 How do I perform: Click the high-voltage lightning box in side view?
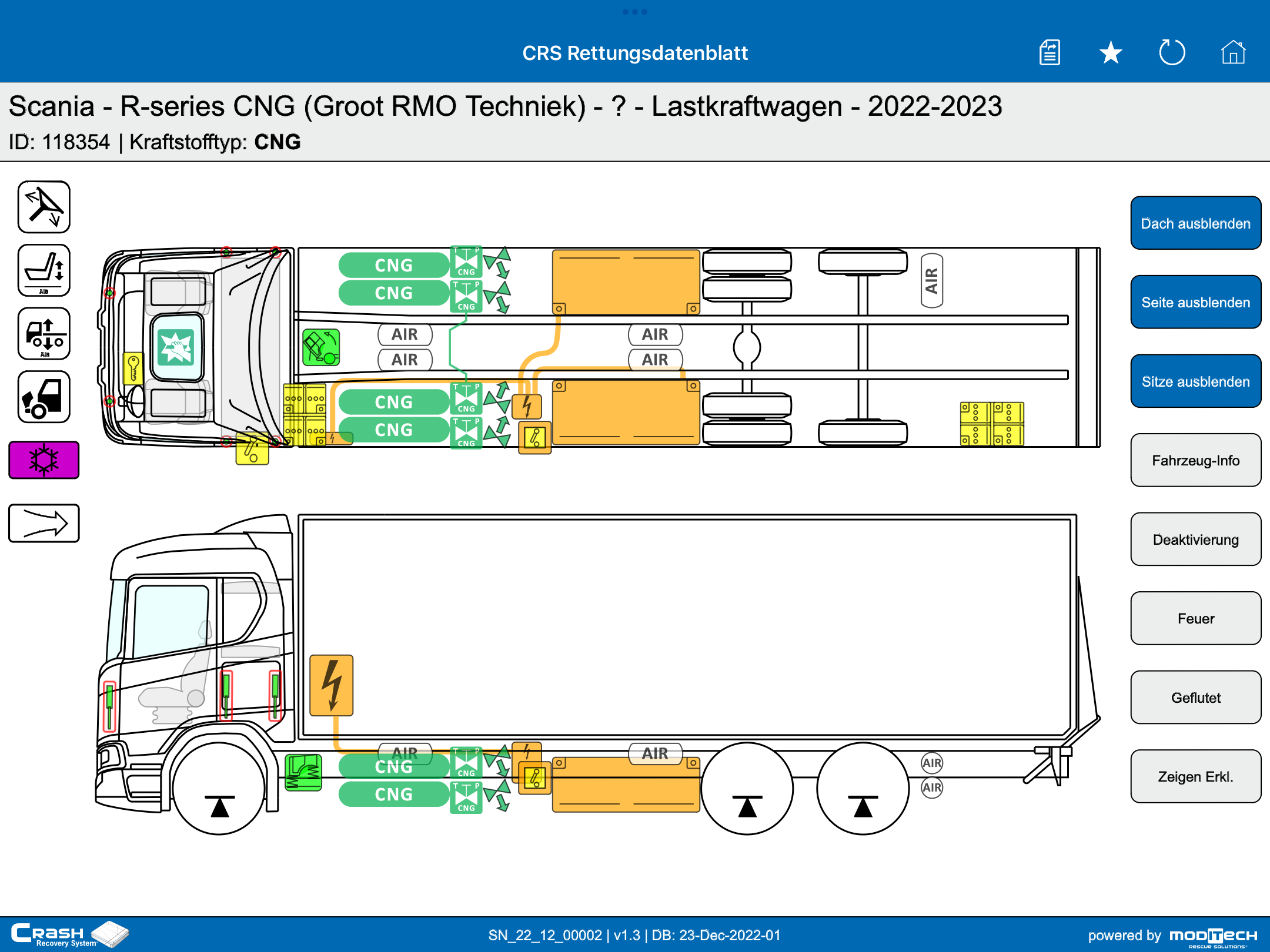pyautogui.click(x=332, y=685)
